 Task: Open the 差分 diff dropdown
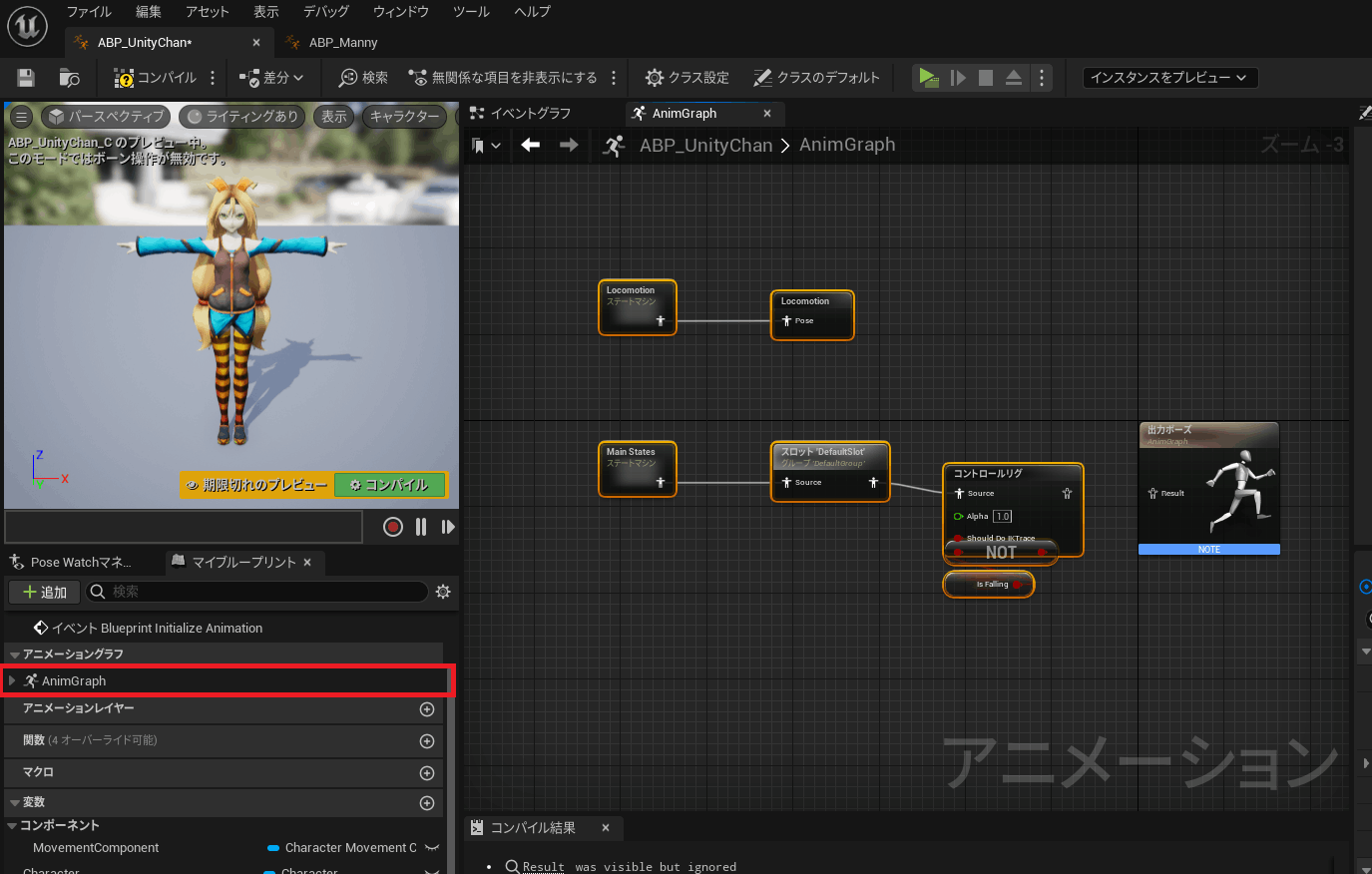[271, 78]
